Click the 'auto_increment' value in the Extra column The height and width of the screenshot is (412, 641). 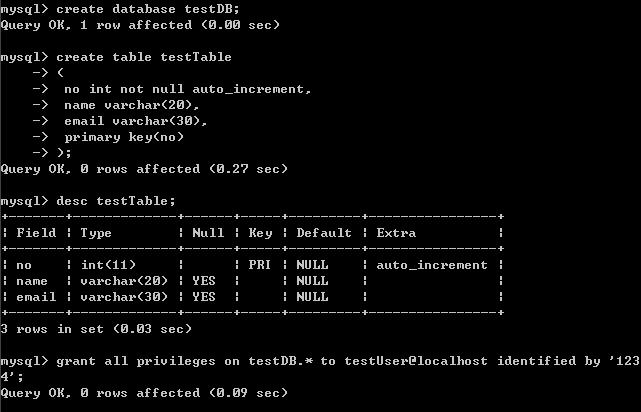pos(432,265)
